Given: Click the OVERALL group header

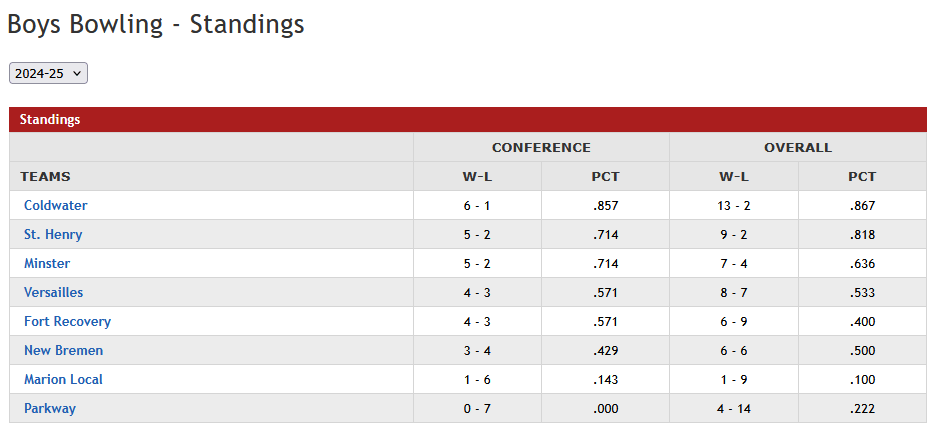Looking at the screenshot, I should (x=798, y=147).
